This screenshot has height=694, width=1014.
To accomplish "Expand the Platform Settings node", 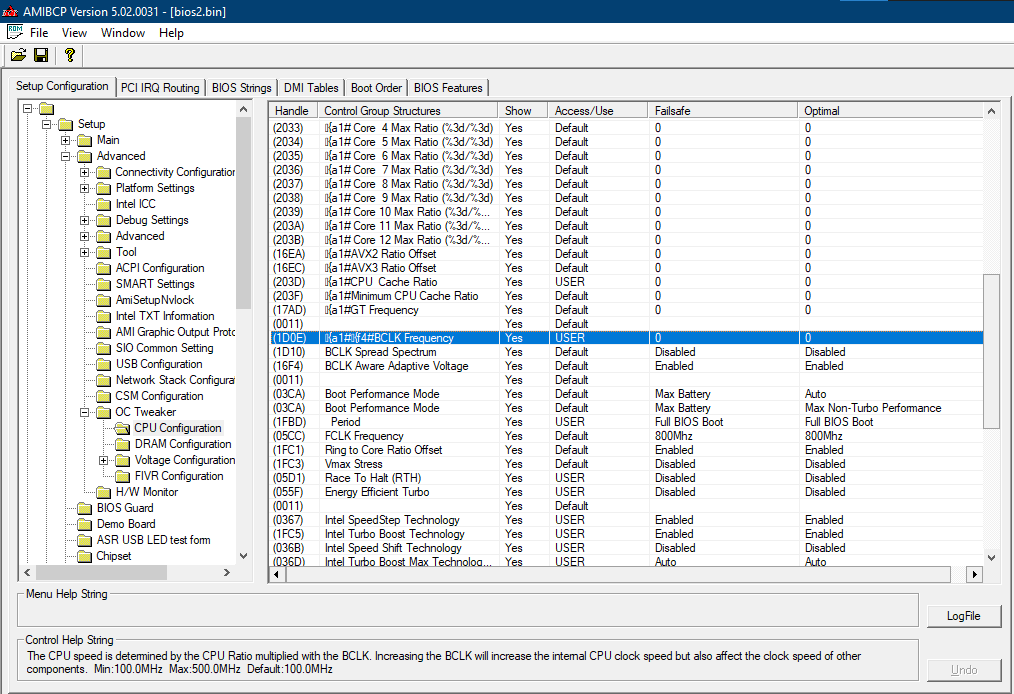I will (84, 188).
